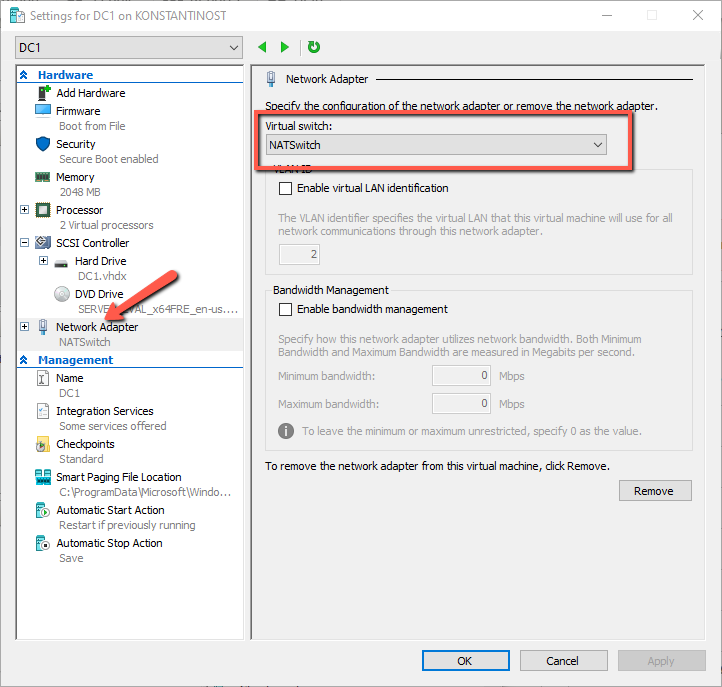Select the Network Adapter icon in tree
The width and height of the screenshot is (722, 687).
click(x=43, y=326)
